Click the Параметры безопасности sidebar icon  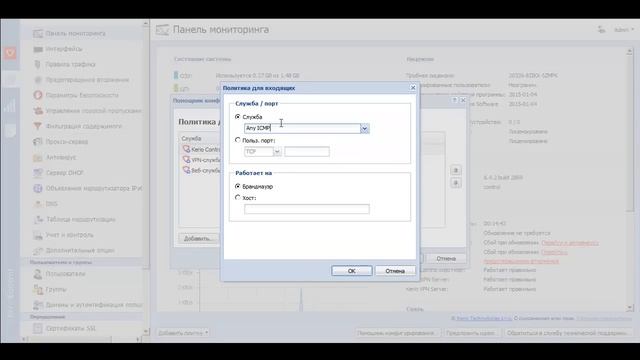38,95
